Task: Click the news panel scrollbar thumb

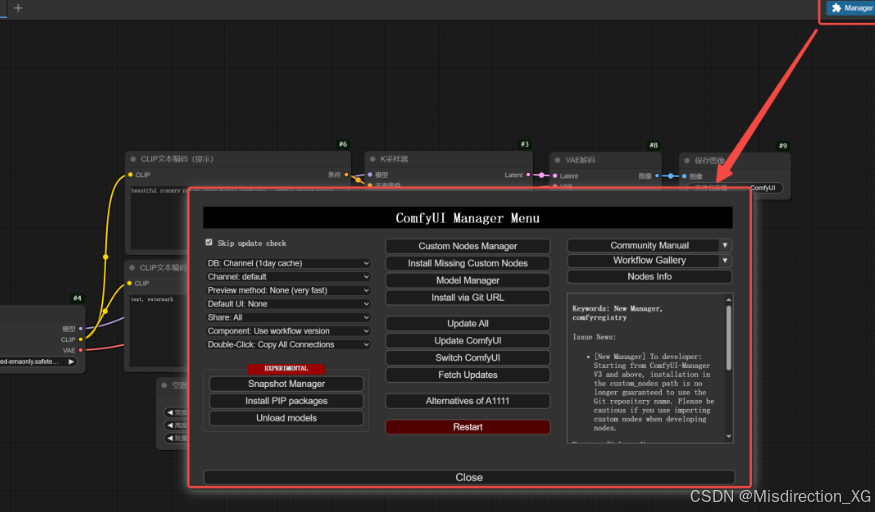Action: click(x=728, y=337)
